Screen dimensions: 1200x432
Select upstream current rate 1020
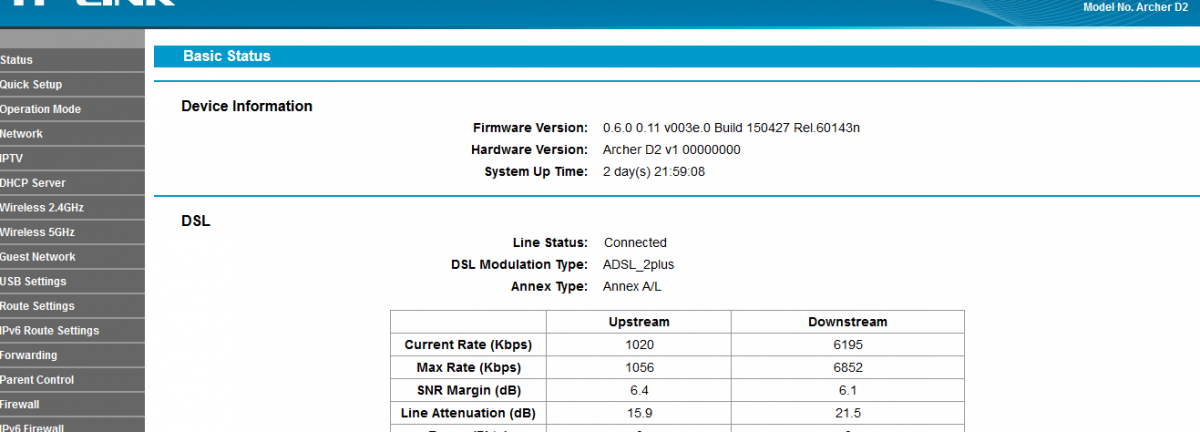pos(639,345)
